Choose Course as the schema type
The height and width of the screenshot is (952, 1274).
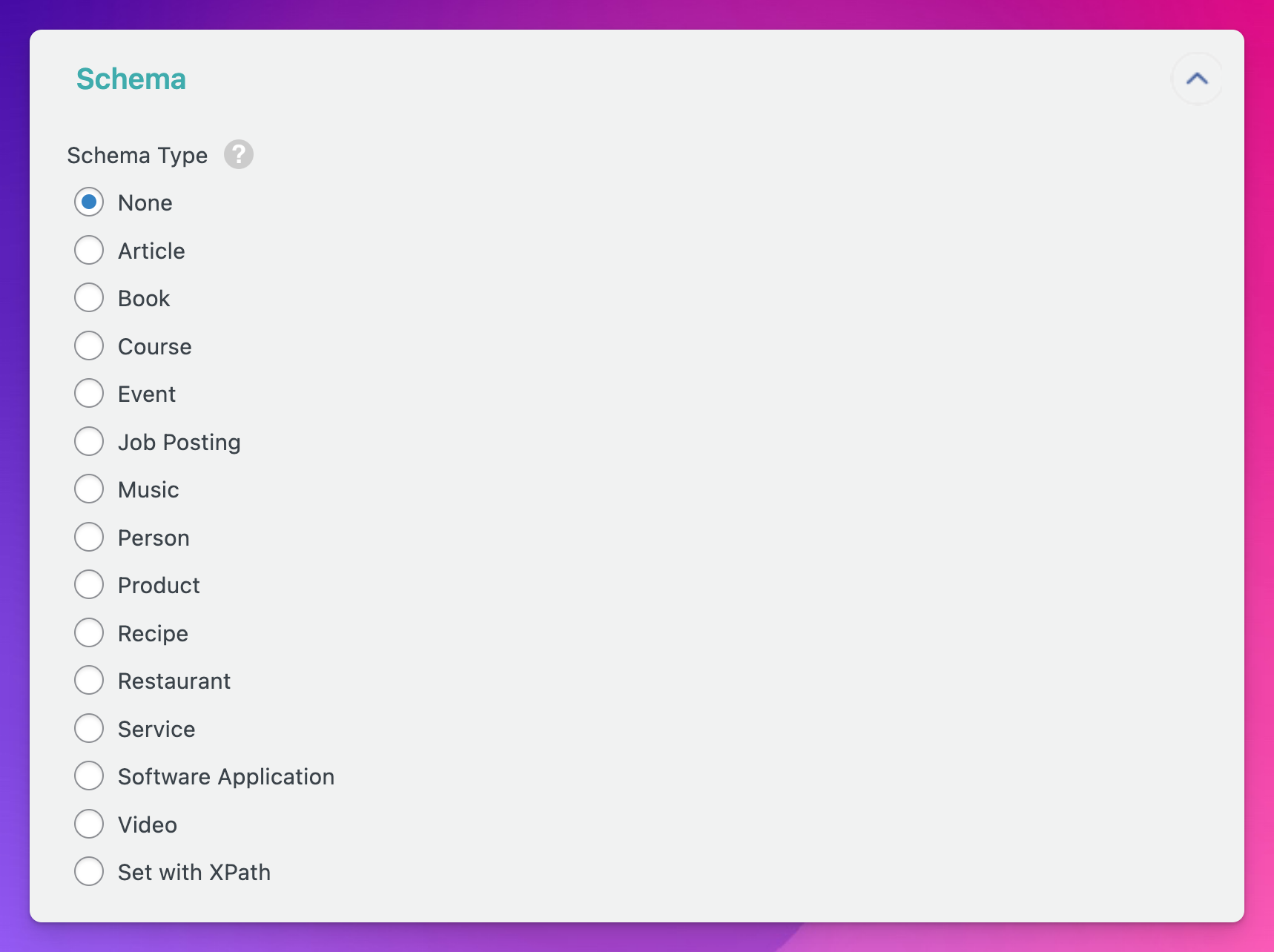point(89,346)
